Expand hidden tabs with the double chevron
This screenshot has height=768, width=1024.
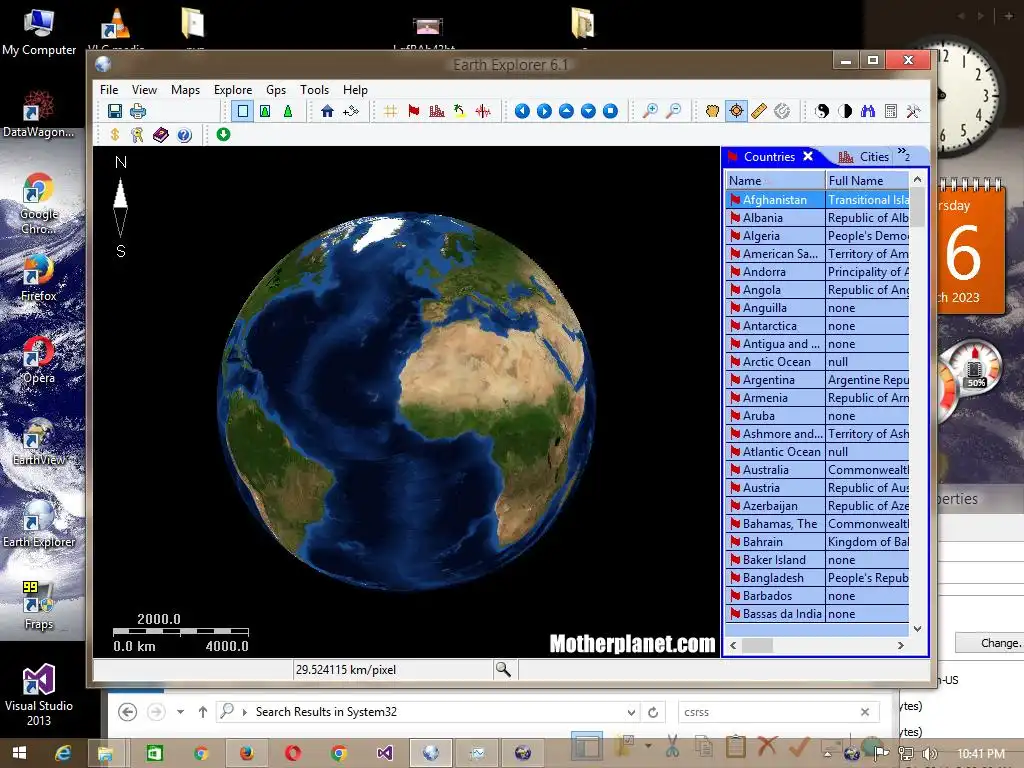click(x=903, y=154)
